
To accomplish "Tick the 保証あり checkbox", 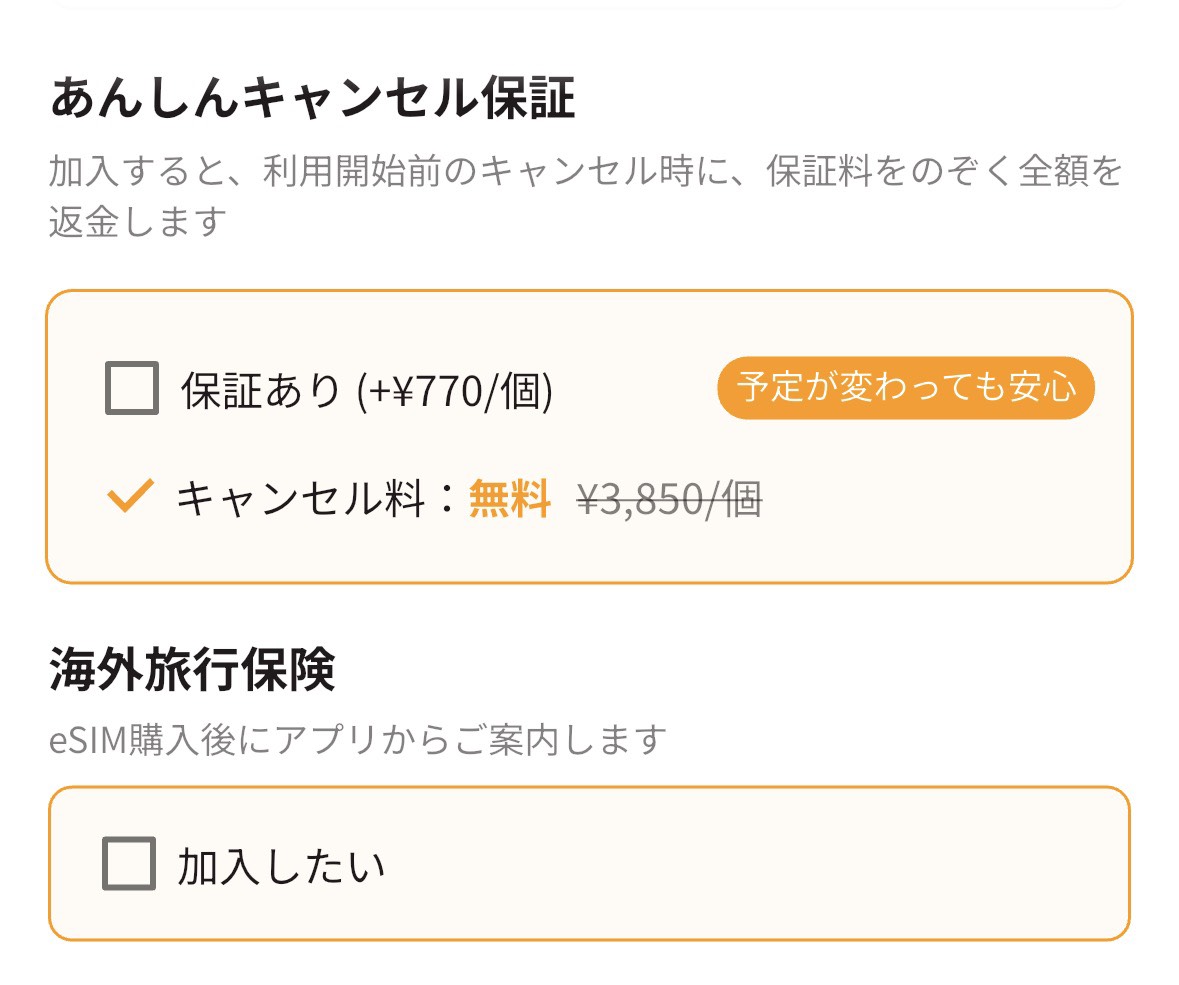I will (132, 388).
